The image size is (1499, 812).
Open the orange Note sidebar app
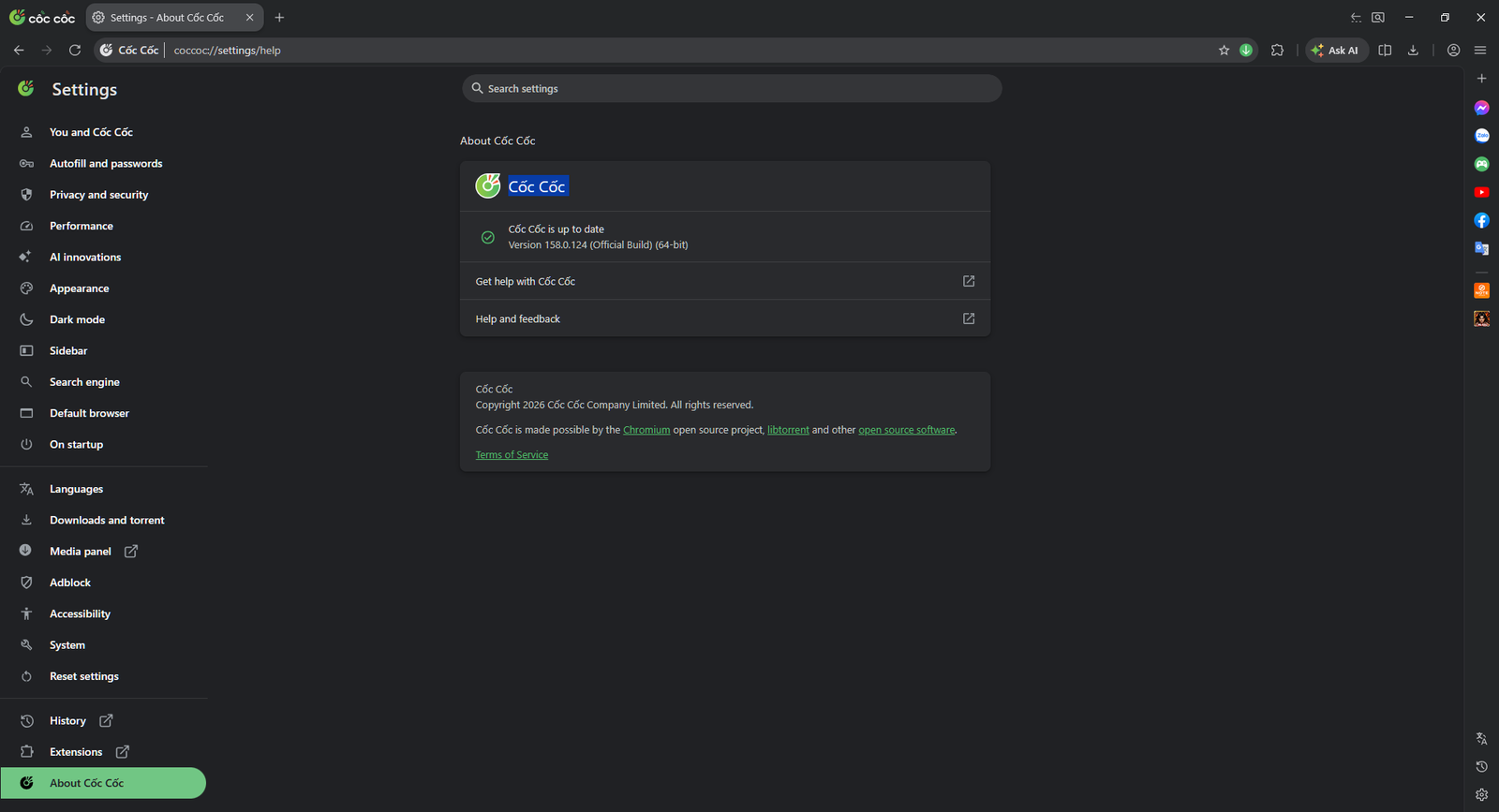point(1481,290)
